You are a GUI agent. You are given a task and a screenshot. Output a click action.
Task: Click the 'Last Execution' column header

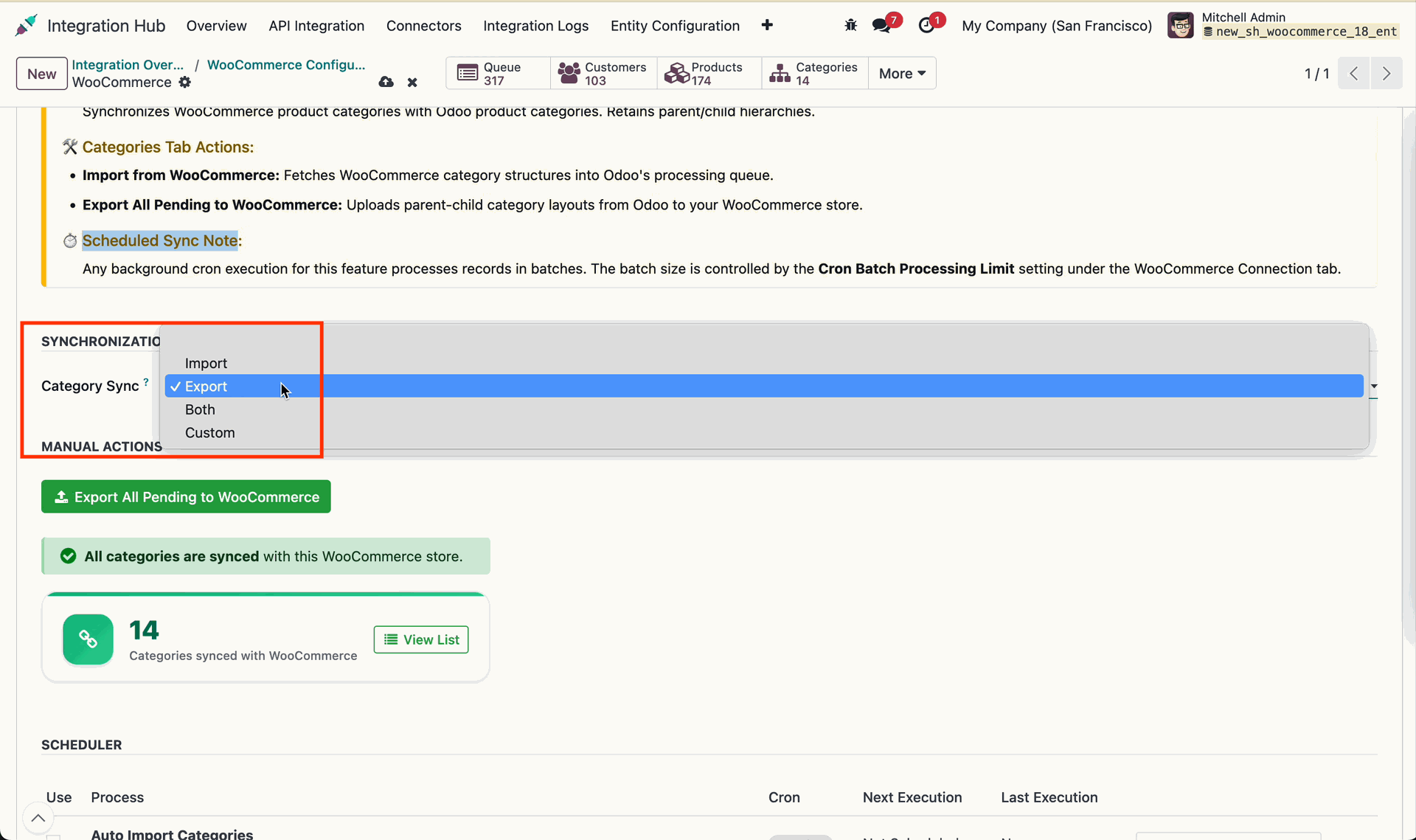coord(1049,797)
